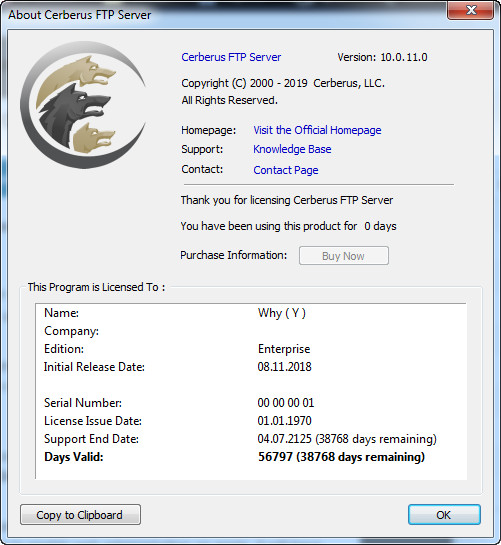501x545 pixels.
Task: Click the Support label
Action: (202, 149)
